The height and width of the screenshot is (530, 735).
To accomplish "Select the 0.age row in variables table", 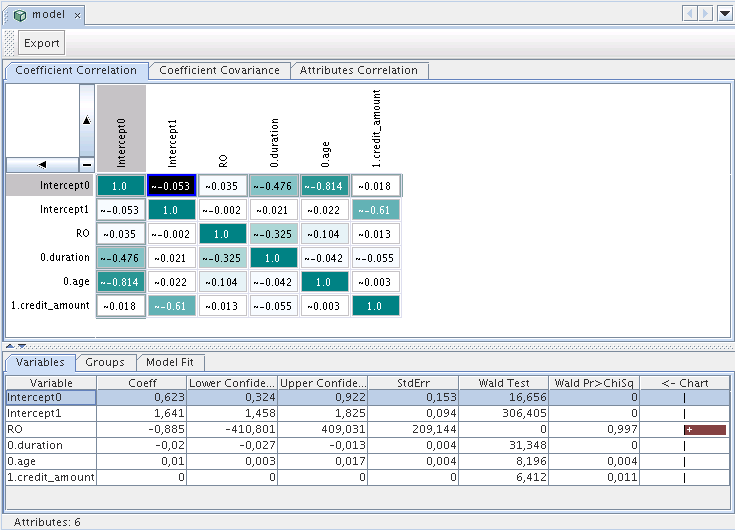I will (368, 461).
